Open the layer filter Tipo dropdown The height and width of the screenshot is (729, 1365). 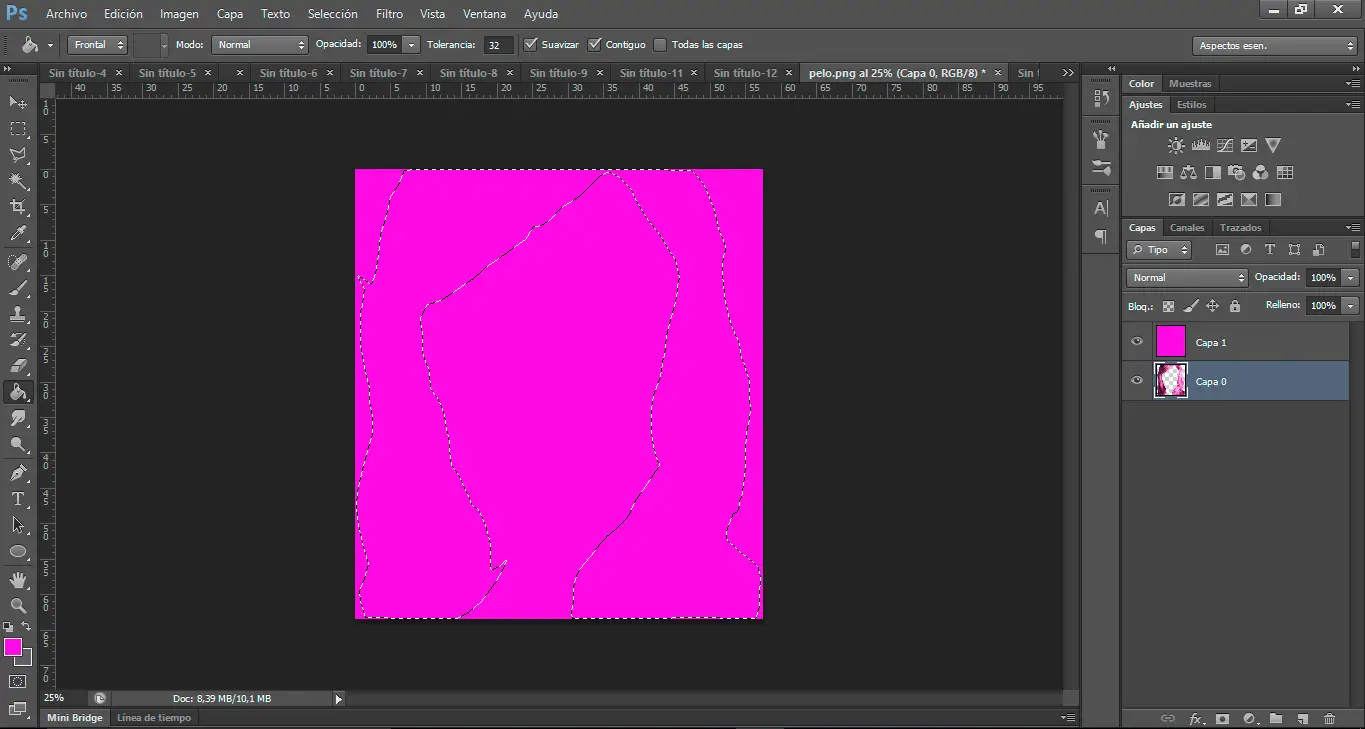[x=1160, y=250]
